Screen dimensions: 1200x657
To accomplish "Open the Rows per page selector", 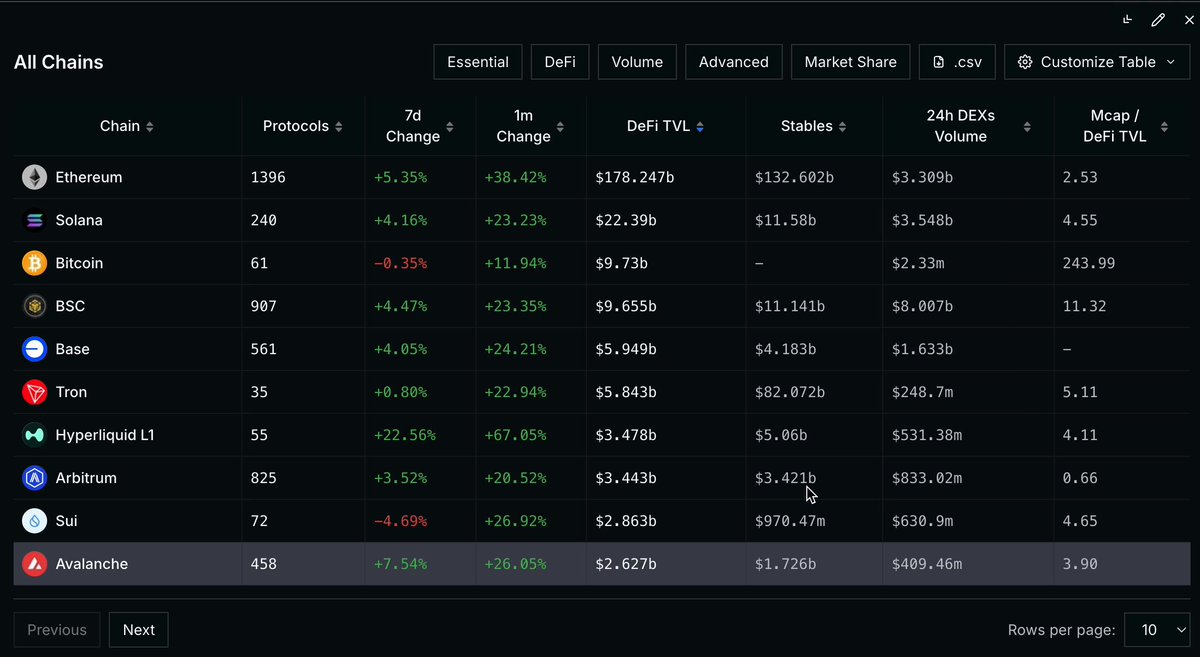I will (x=1157, y=630).
